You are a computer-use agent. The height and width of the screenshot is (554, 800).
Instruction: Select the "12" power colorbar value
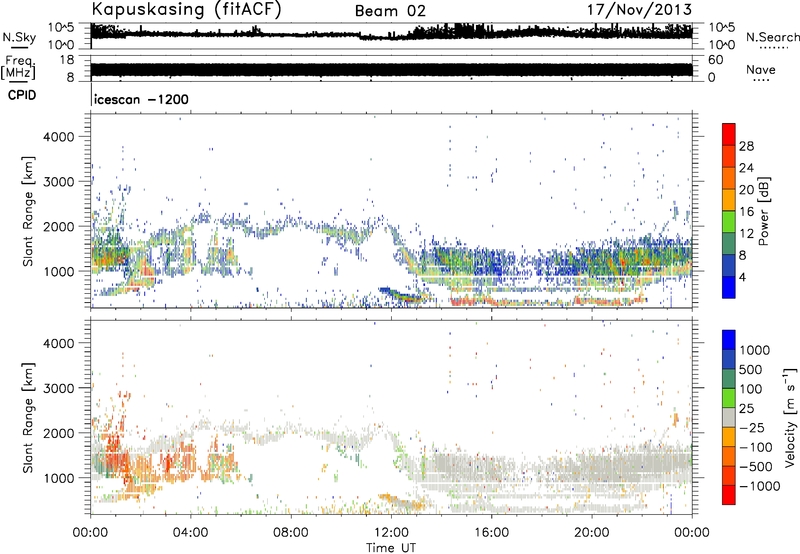coord(746,234)
